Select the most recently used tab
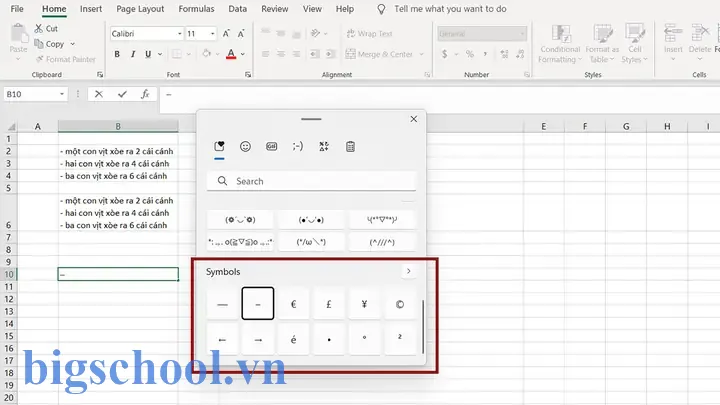The width and height of the screenshot is (720, 405). click(219, 146)
